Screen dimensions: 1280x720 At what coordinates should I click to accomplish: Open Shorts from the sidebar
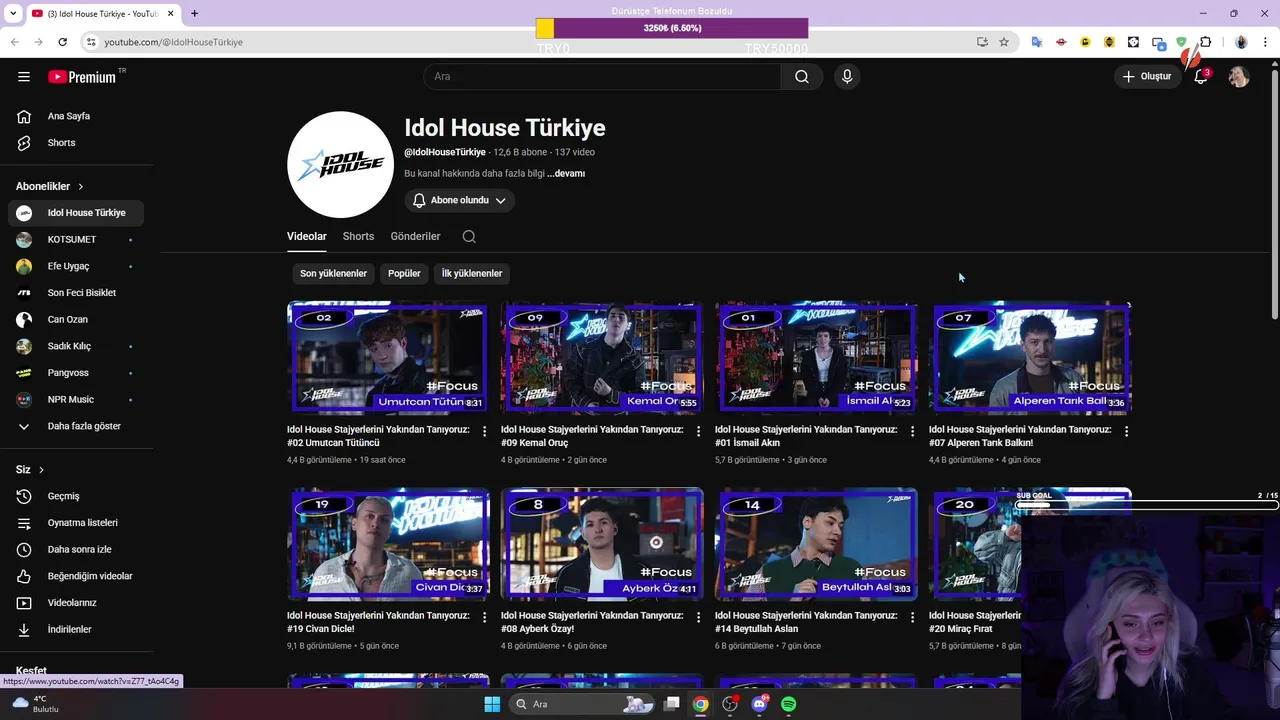pyautogui.click(x=75, y=143)
